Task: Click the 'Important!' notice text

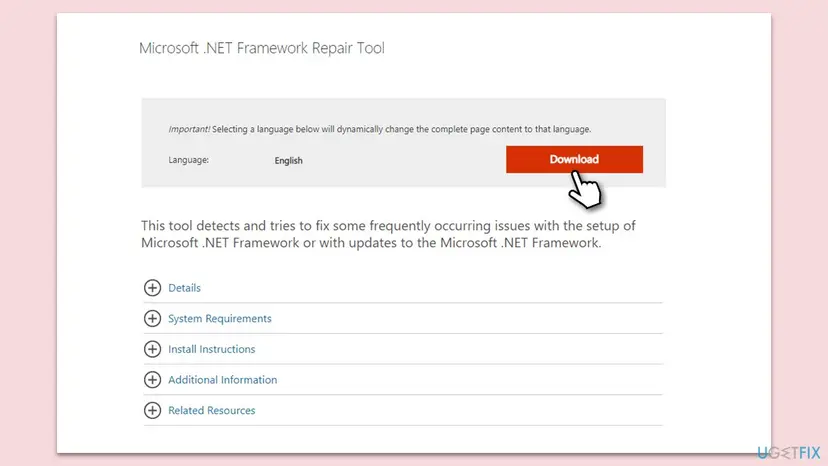Action: coord(380,129)
